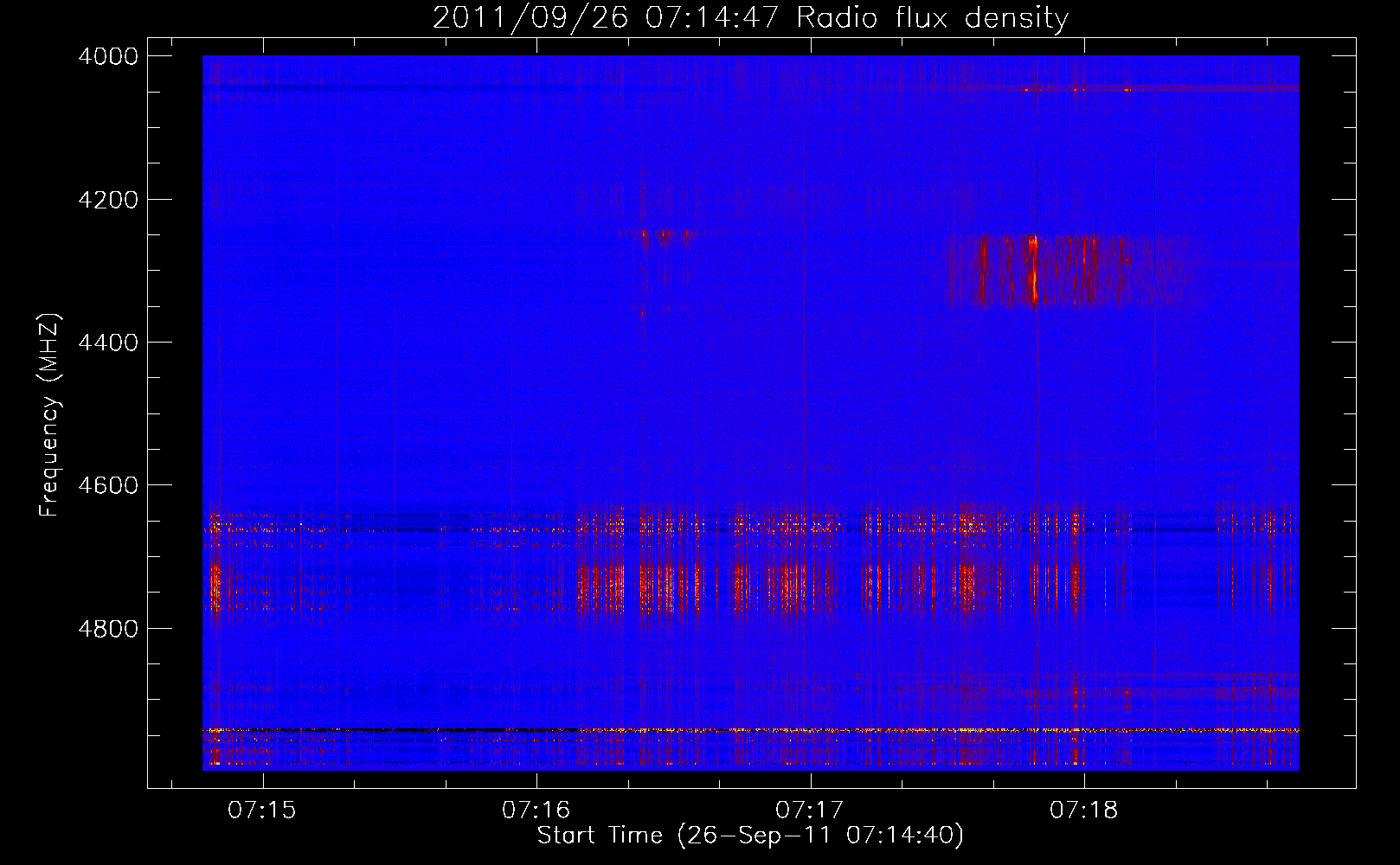The image size is (1400, 865).
Task: Click the 07:15 time tick label
Action: [262, 810]
